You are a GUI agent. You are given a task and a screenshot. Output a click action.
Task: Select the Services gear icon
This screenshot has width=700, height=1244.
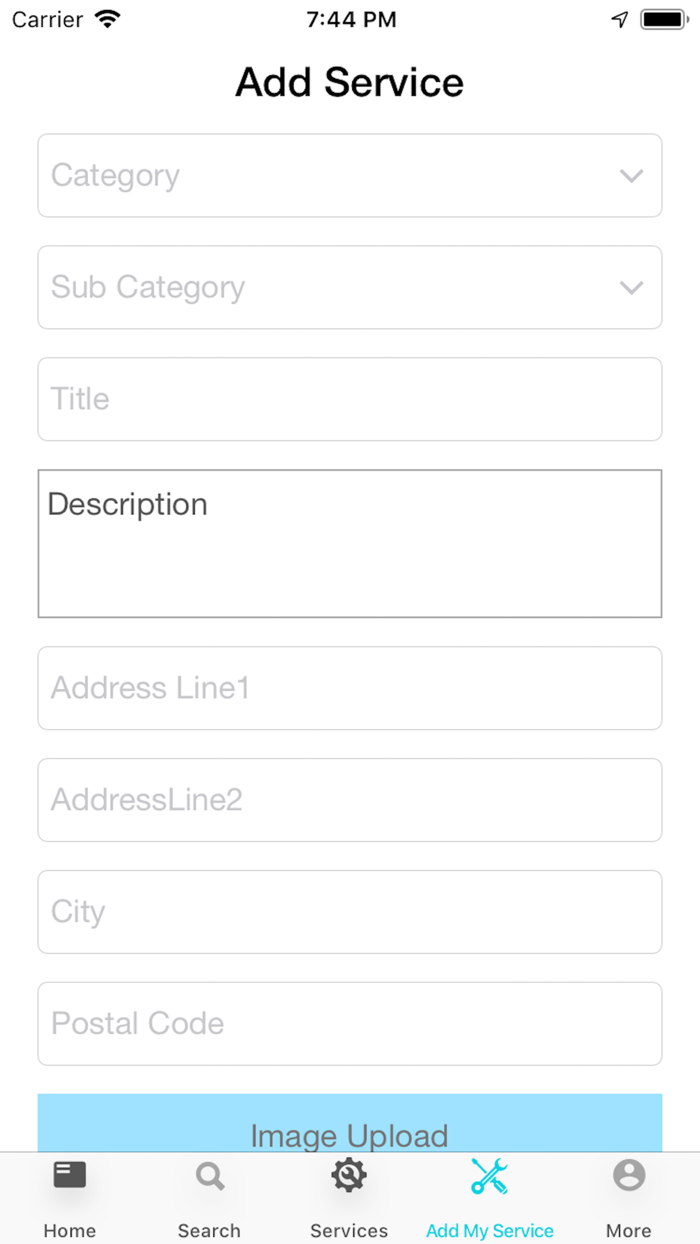tap(349, 1175)
